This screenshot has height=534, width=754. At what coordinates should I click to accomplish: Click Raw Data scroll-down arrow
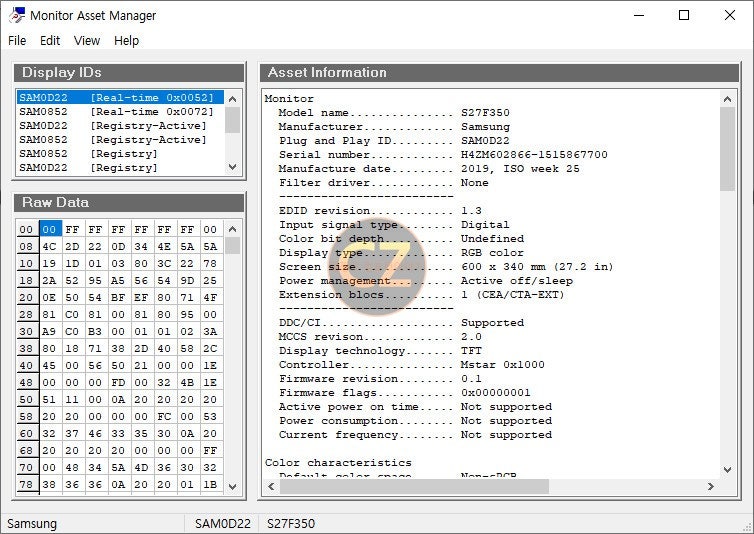[x=233, y=486]
